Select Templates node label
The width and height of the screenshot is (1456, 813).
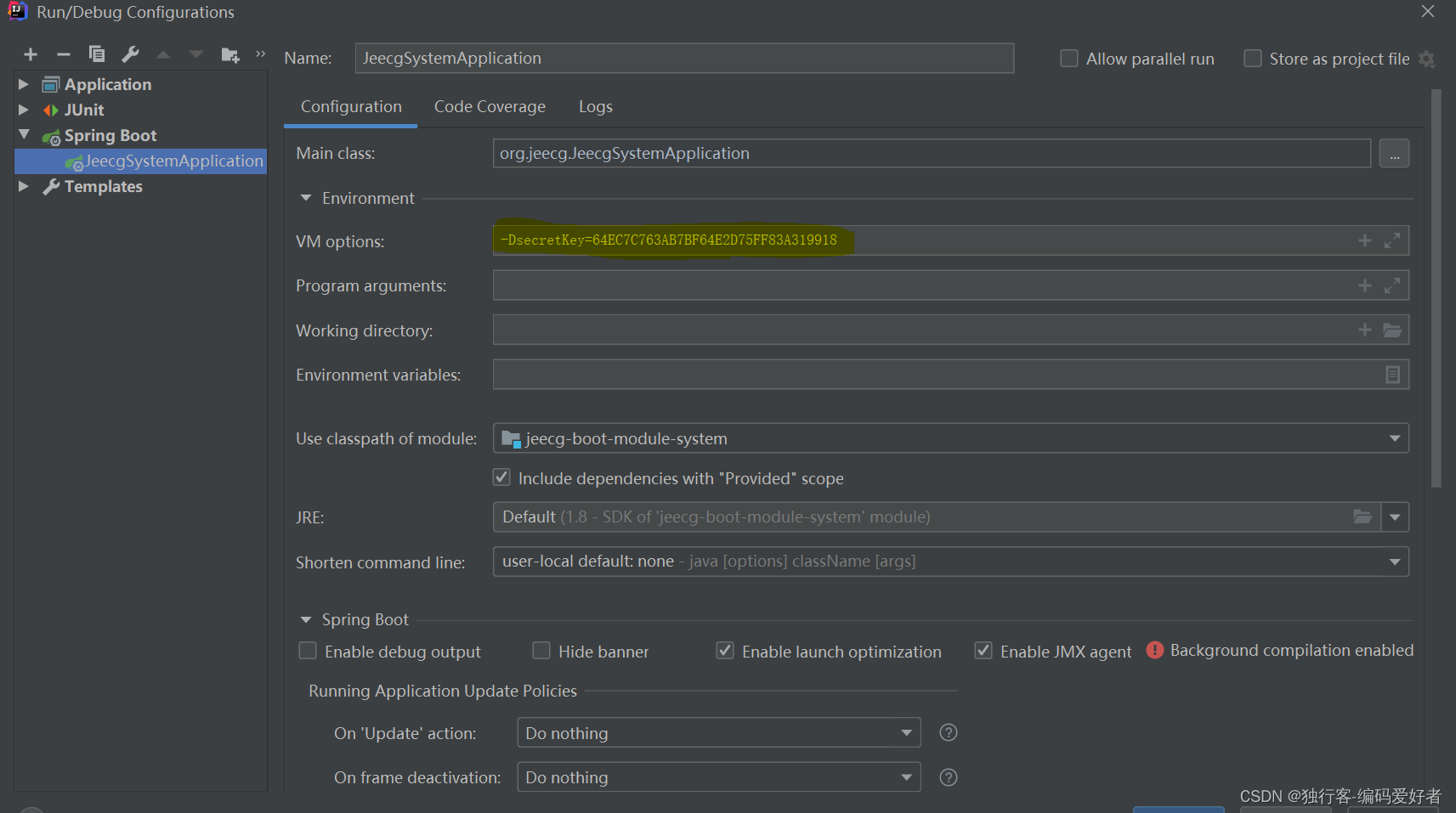click(103, 186)
